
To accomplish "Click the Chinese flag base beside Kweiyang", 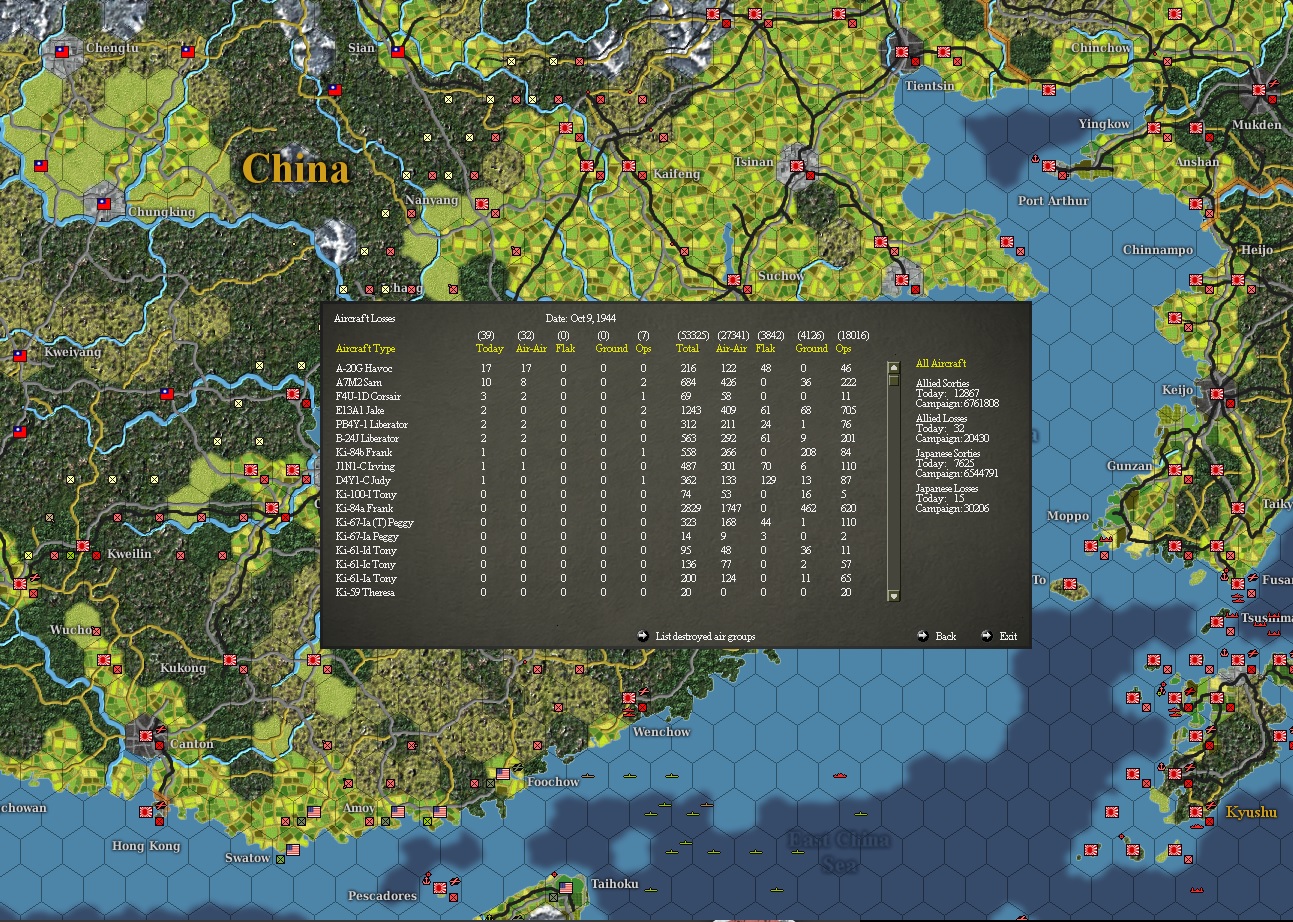I will 20,355.
